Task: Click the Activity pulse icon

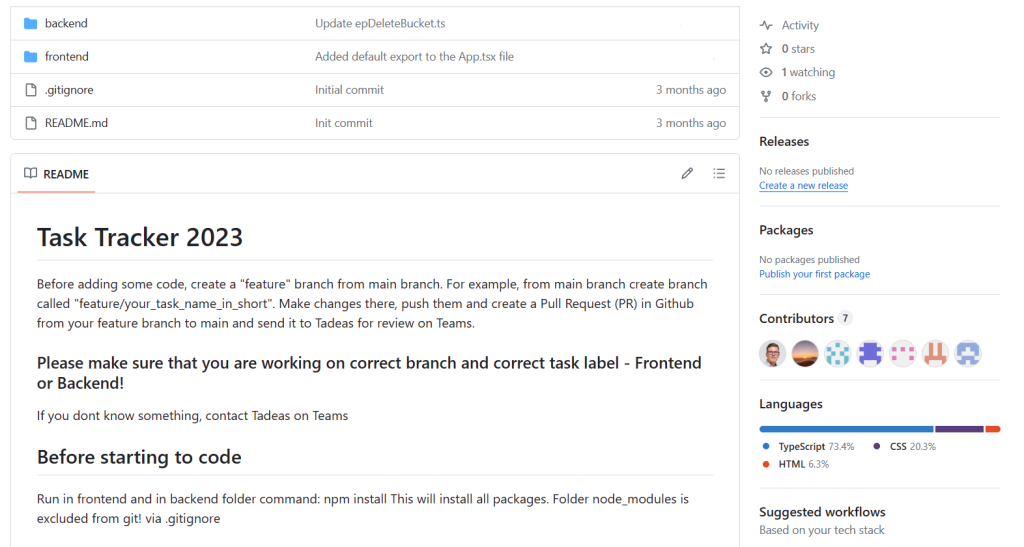Action: pyautogui.click(x=766, y=25)
